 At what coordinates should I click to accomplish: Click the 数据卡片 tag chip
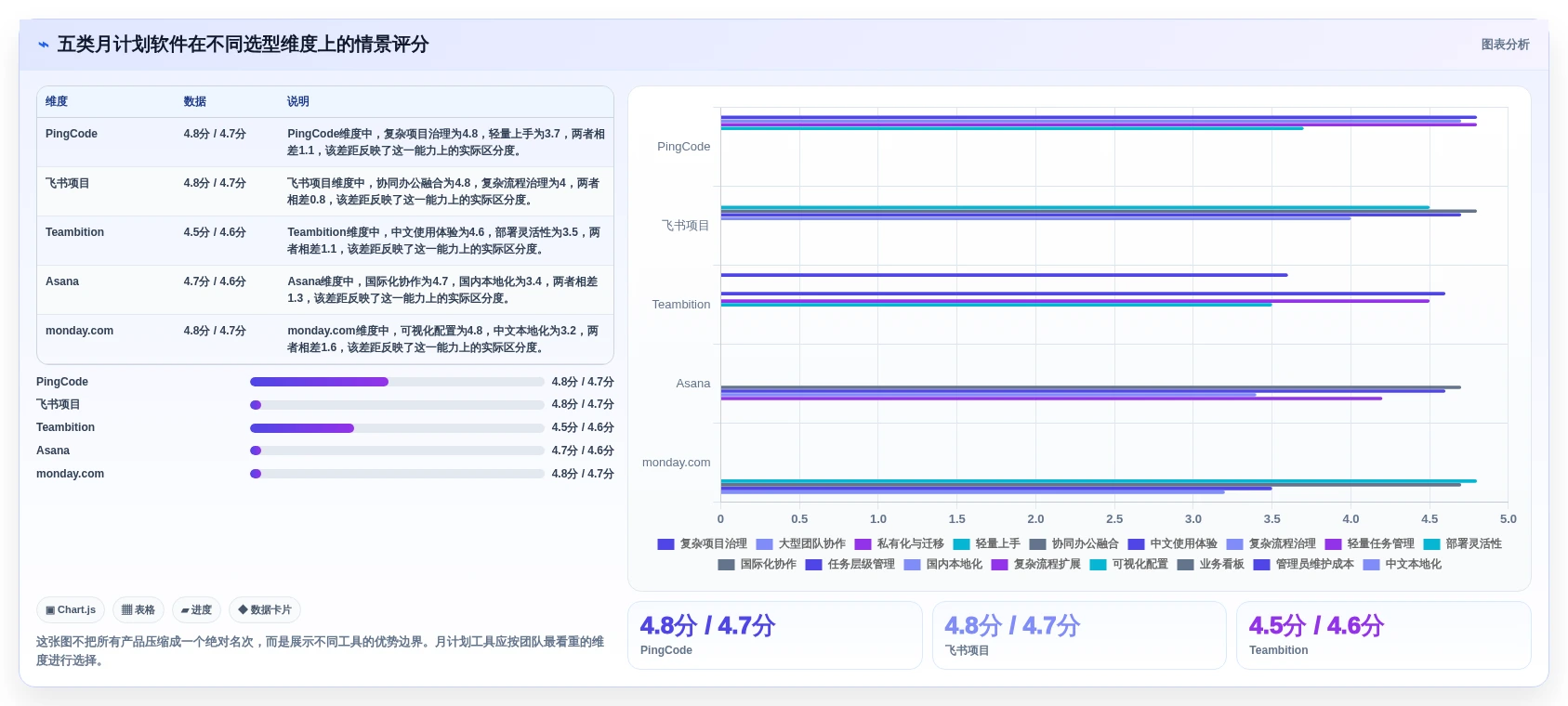pos(265,610)
